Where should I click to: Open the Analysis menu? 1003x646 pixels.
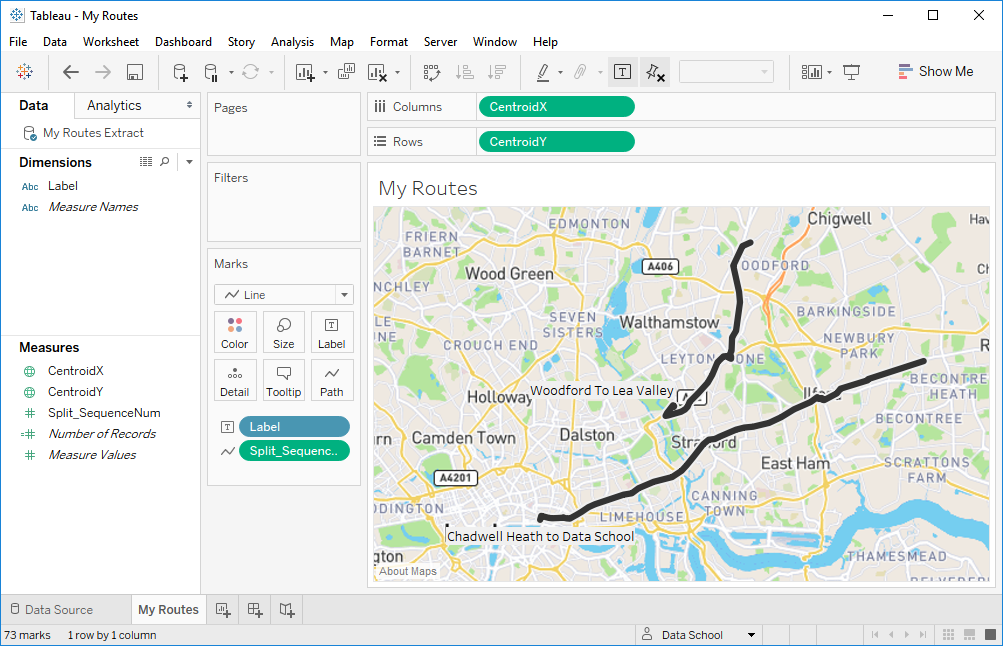tap(292, 42)
